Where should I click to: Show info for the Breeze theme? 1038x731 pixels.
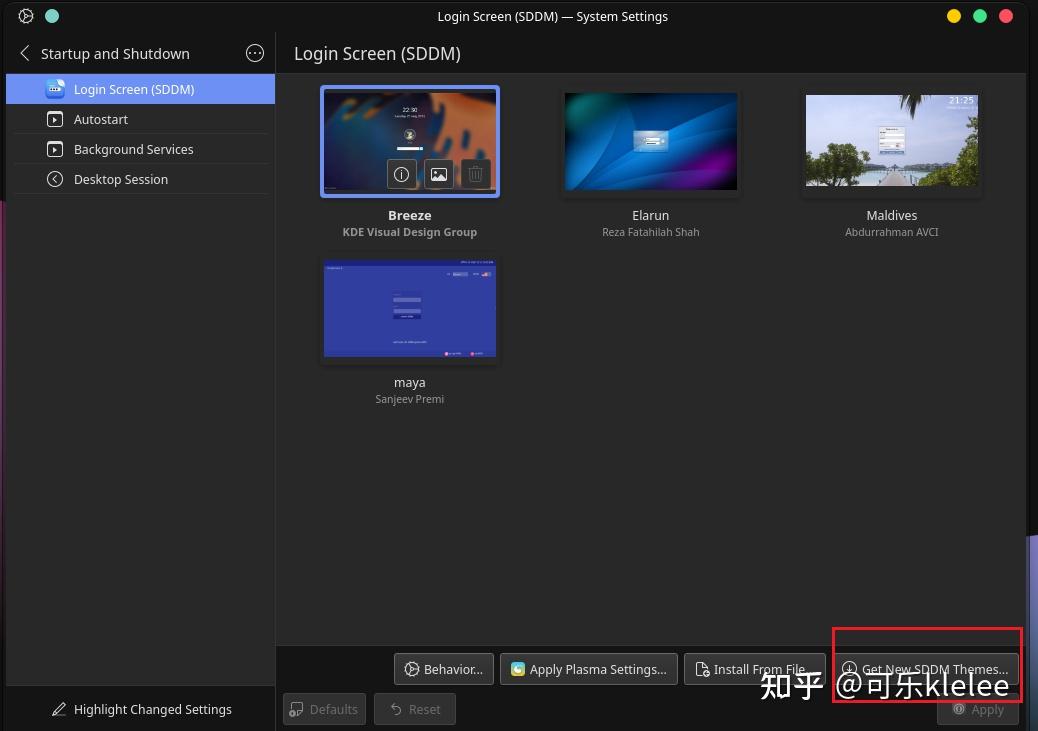(x=402, y=174)
